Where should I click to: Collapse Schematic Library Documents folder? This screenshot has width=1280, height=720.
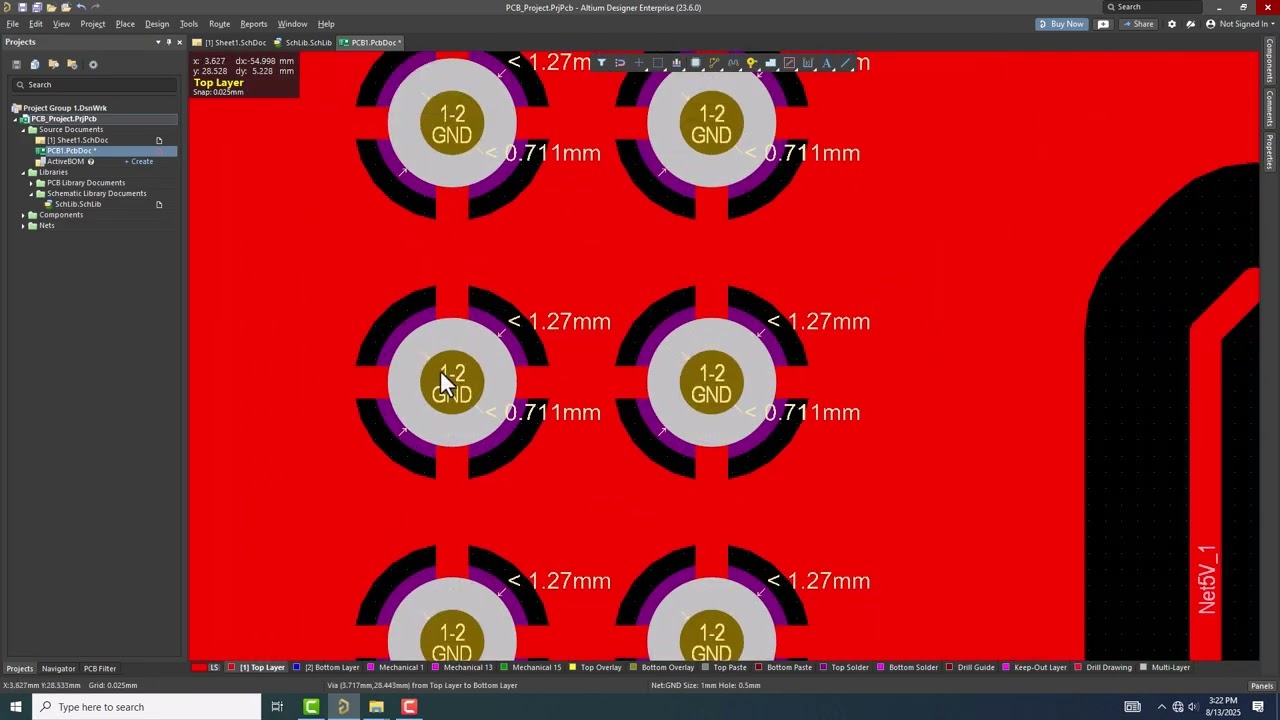pos(31,194)
